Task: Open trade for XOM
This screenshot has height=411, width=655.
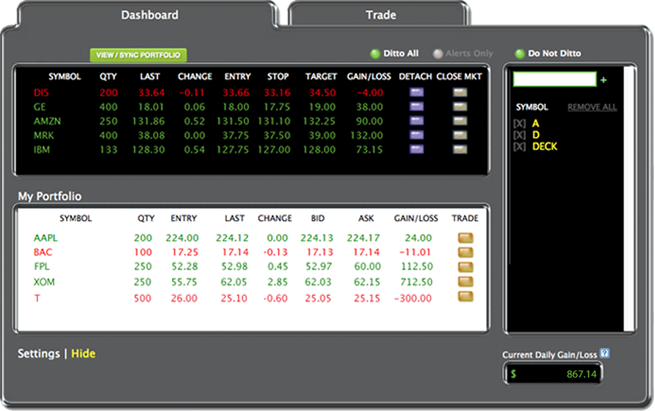Action: [465, 282]
